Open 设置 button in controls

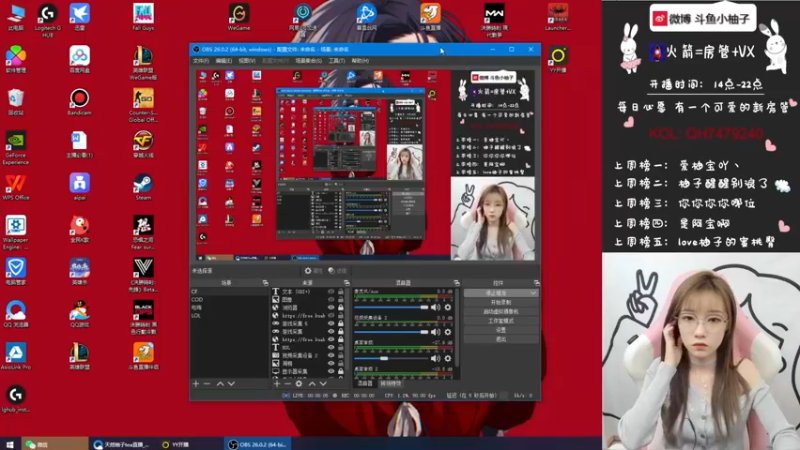point(501,330)
